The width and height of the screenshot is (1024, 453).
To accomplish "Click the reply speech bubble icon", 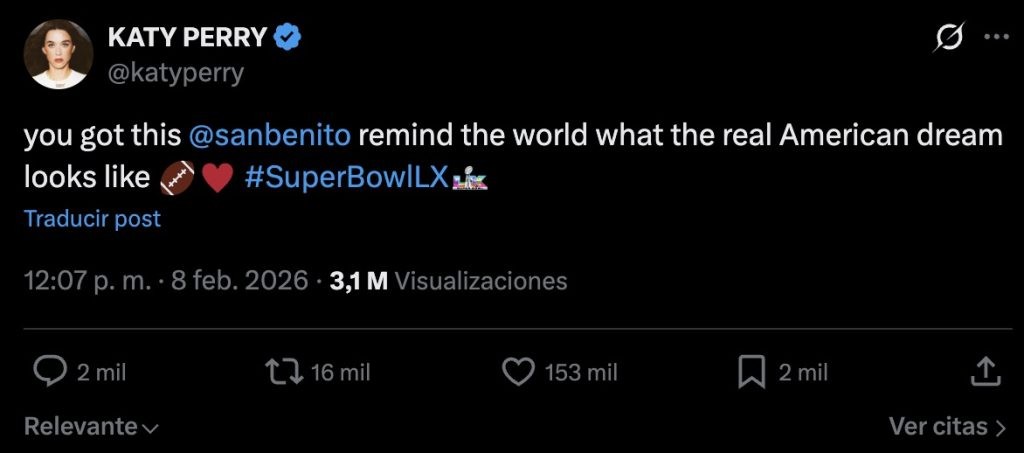I will pyautogui.click(x=49, y=372).
